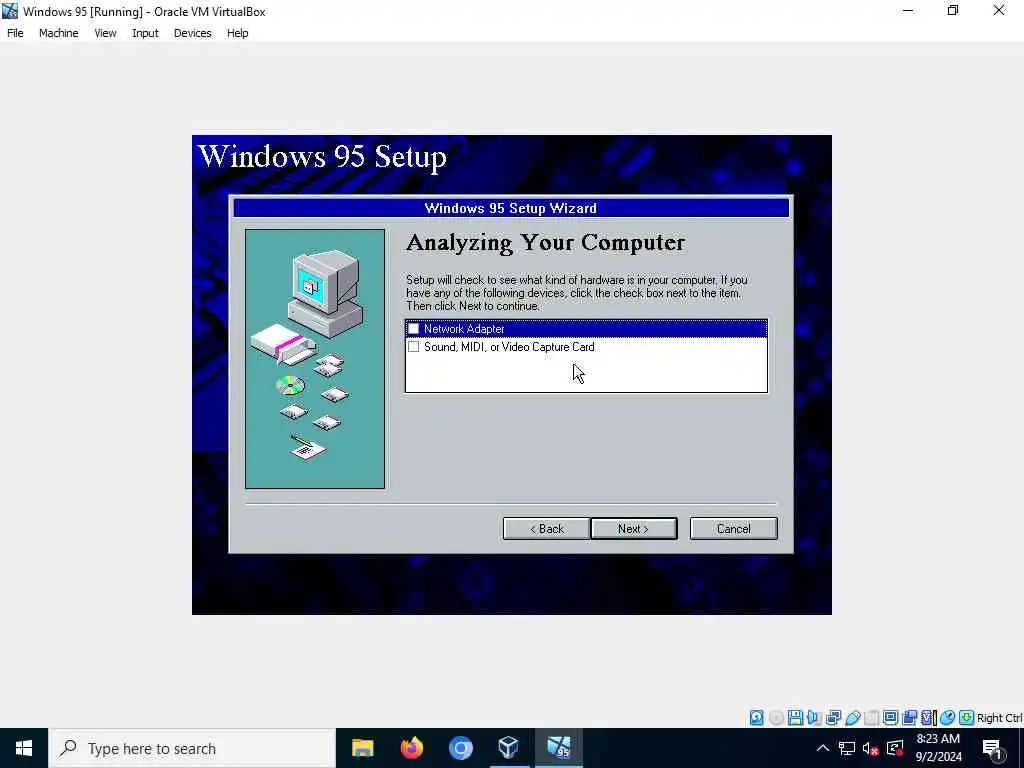Click Next to continue setup
1024x768 pixels.
[633, 529]
